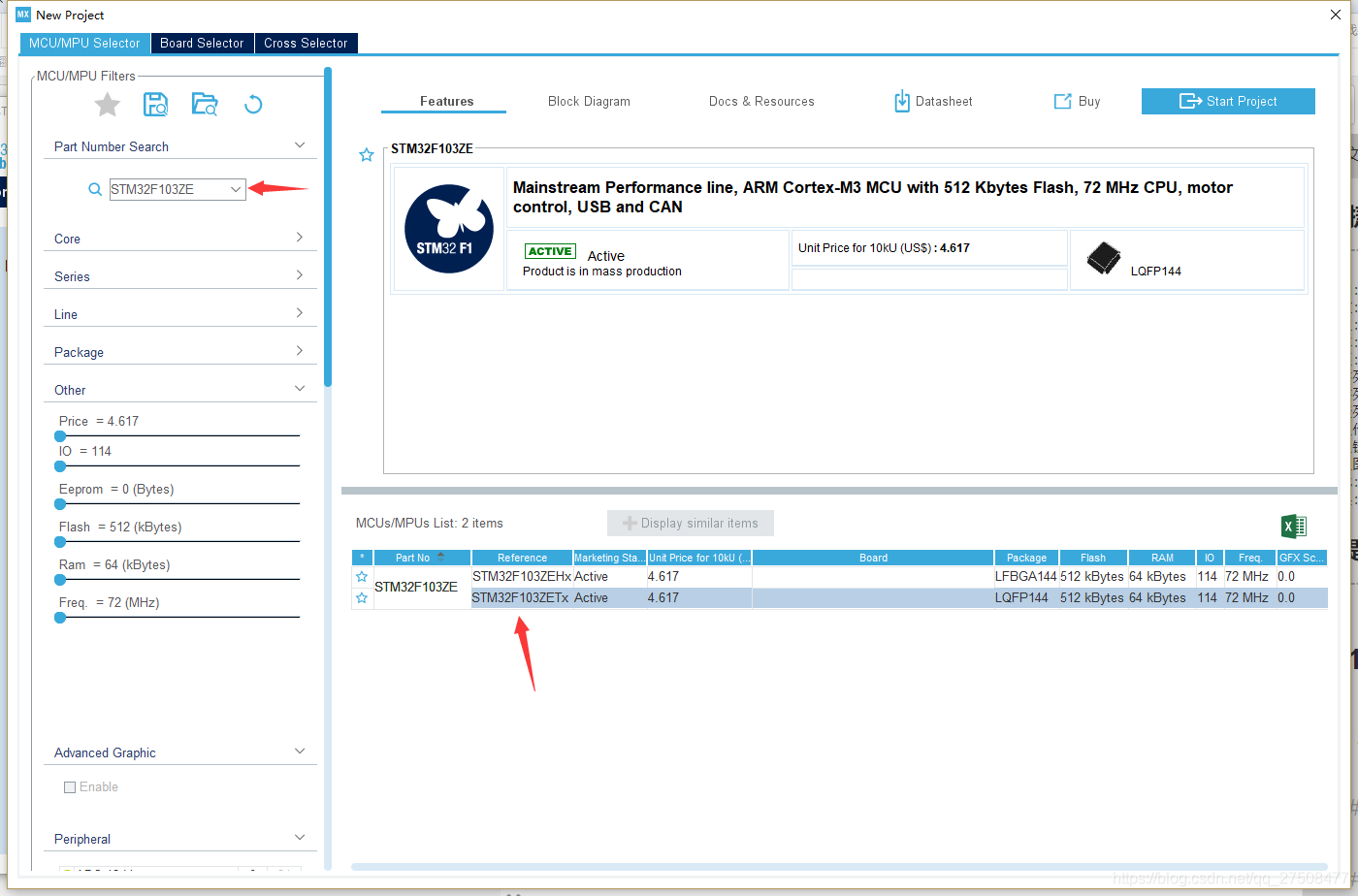The image size is (1358, 896).
Task: Save the current search filter with the disk icon
Action: click(155, 105)
